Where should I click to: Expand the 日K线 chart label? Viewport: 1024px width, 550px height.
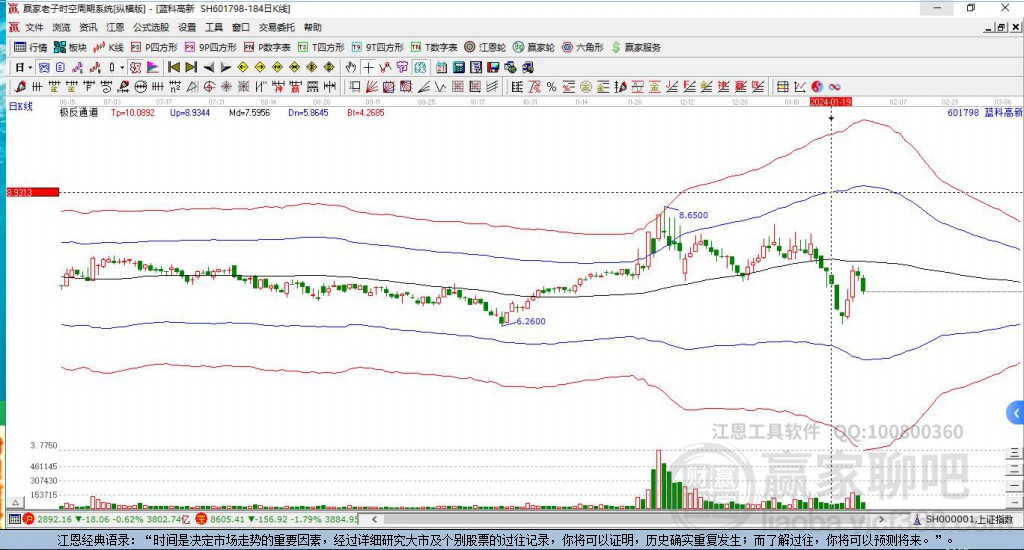[x=21, y=106]
